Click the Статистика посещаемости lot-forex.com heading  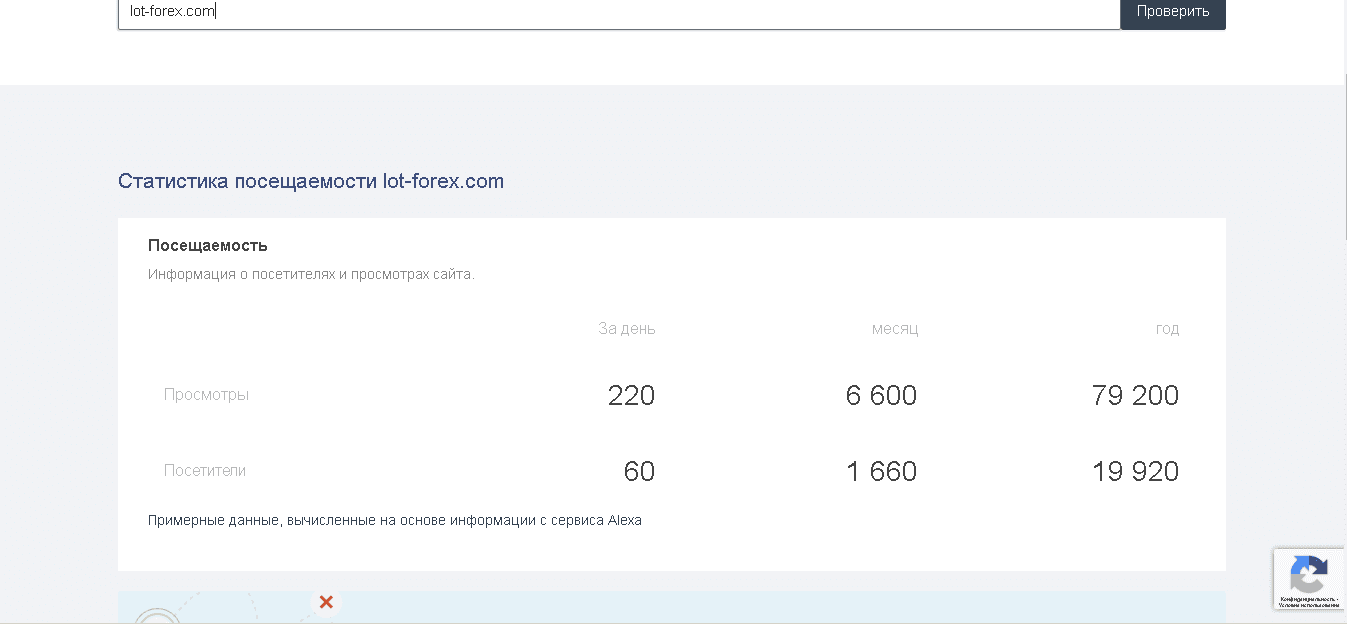point(311,181)
